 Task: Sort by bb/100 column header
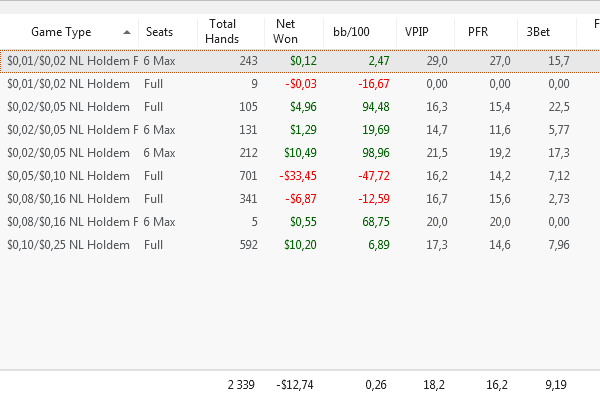pos(360,32)
